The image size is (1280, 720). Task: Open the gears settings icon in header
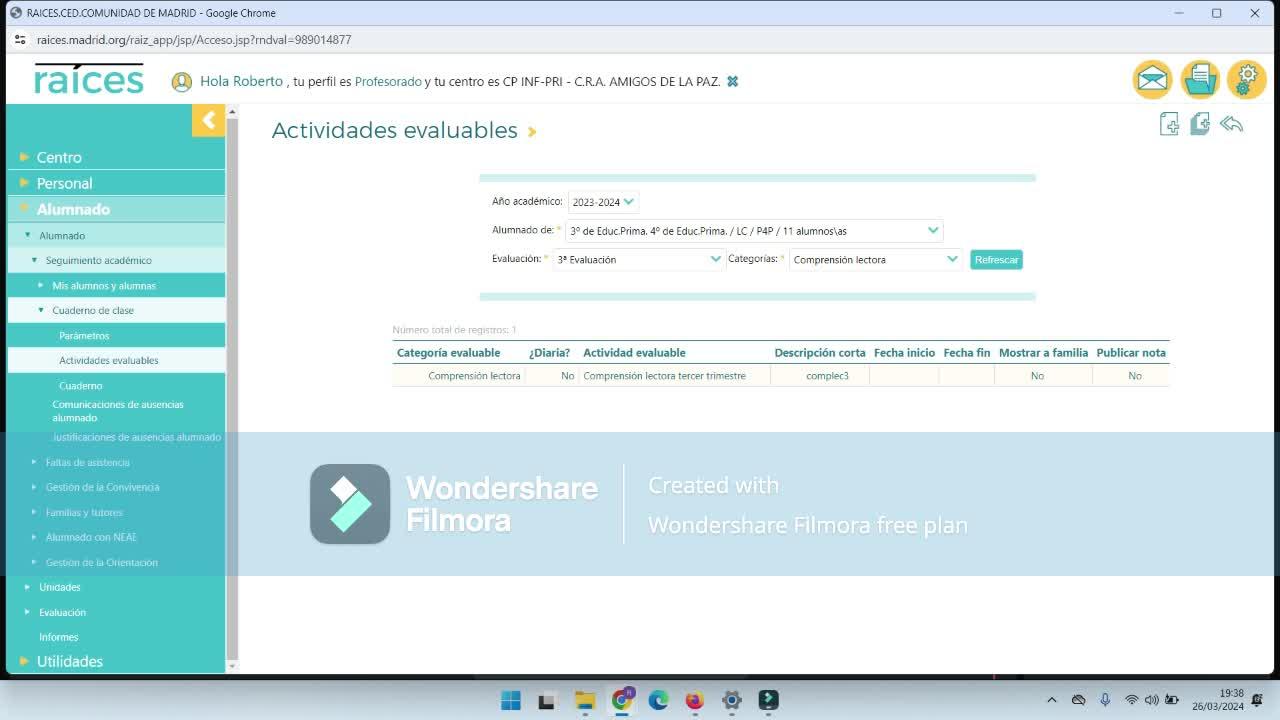point(1246,80)
